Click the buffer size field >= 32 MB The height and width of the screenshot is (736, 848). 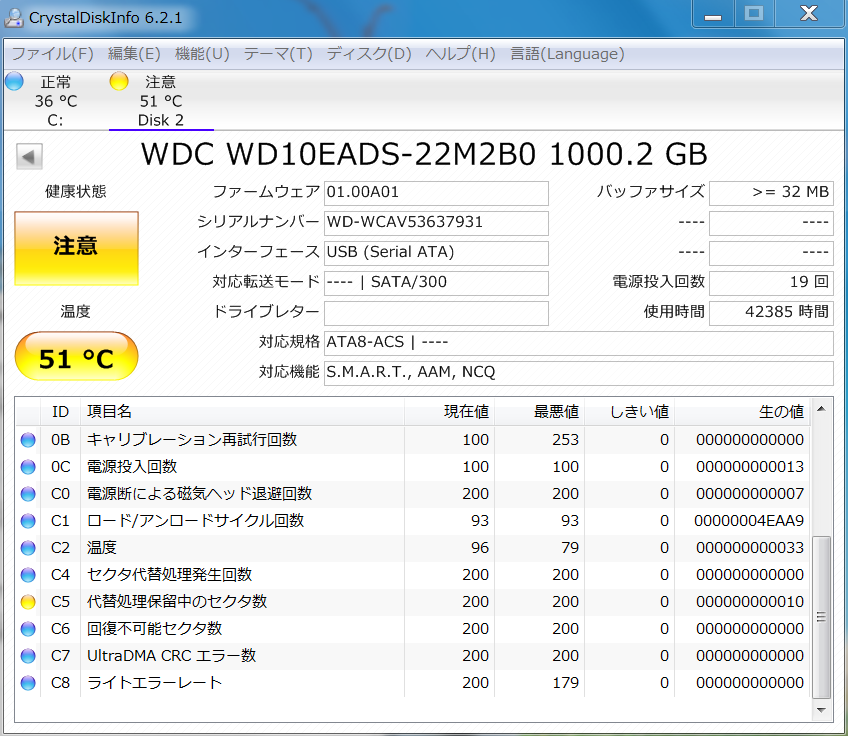pos(771,193)
